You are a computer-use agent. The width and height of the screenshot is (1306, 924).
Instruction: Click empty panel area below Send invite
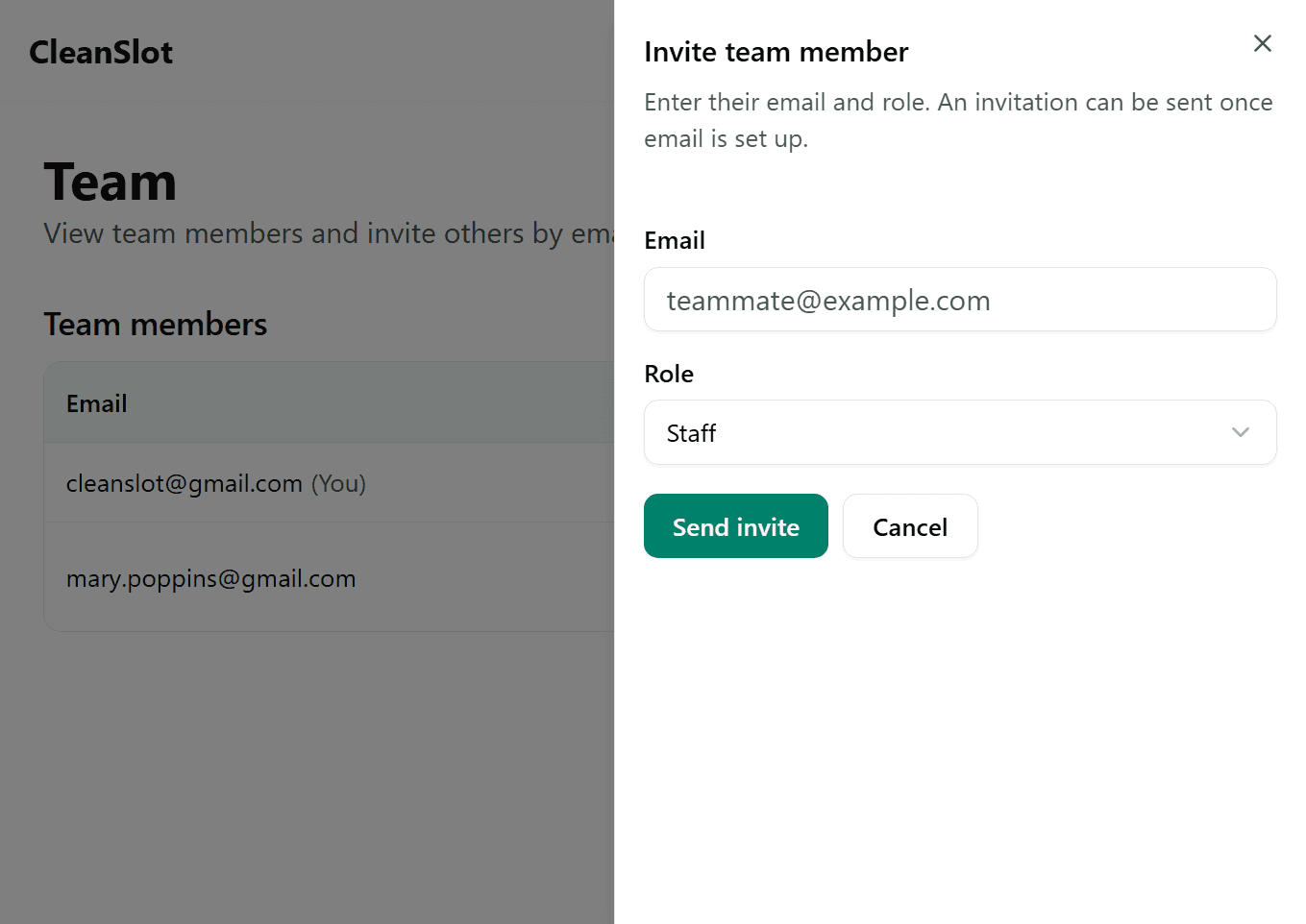pos(959,740)
